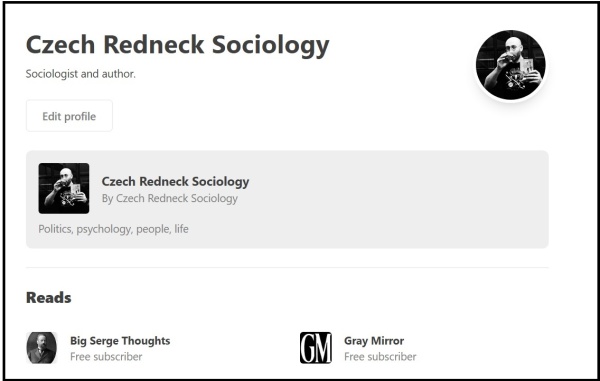Click the square publication thumbnail in the card
The image size is (600, 381).
[64, 188]
